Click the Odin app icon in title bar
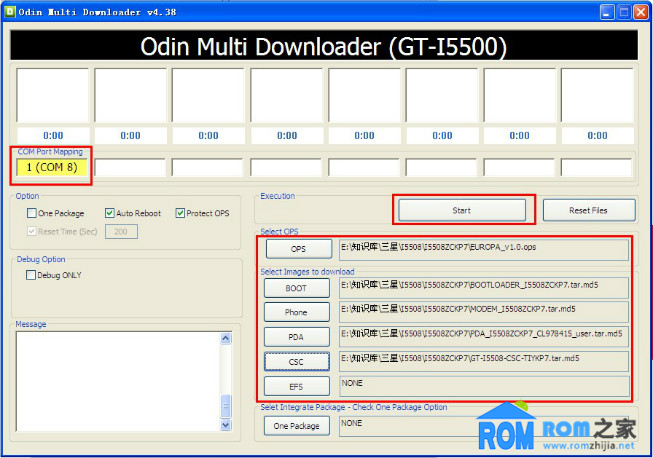This screenshot has height=458, width=653. pyautogui.click(x=10, y=12)
